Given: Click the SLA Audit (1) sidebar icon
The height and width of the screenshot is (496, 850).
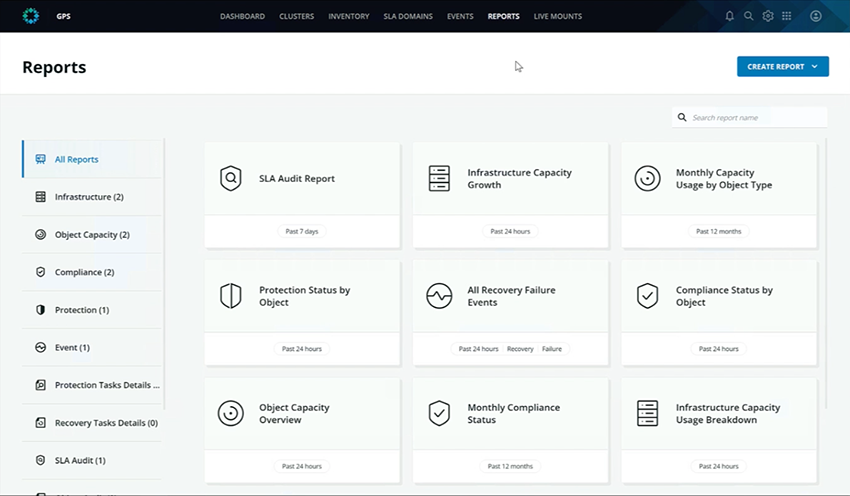Looking at the screenshot, I should [41, 460].
